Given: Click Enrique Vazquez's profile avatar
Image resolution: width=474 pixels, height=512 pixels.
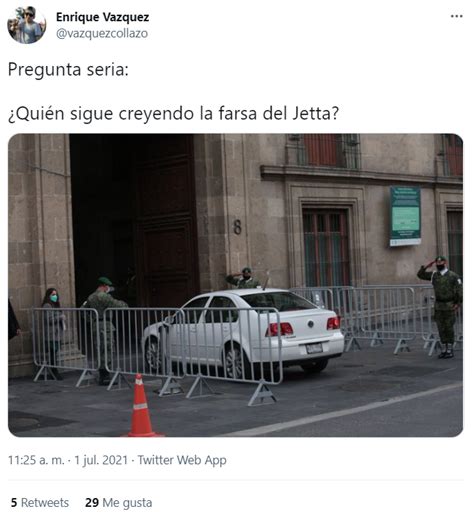Looking at the screenshot, I should 27,25.
